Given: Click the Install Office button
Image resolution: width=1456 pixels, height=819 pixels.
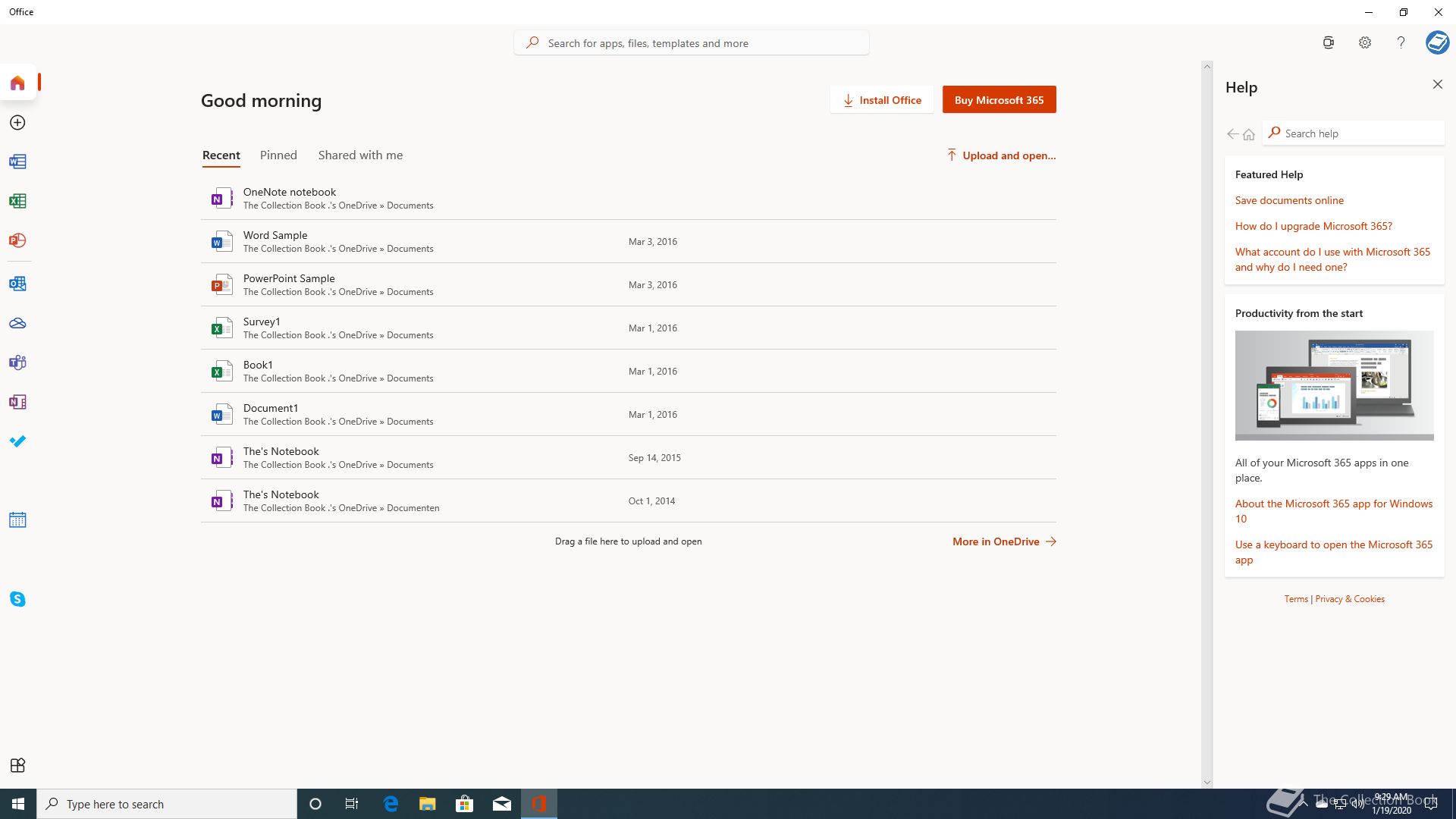Looking at the screenshot, I should tap(882, 100).
